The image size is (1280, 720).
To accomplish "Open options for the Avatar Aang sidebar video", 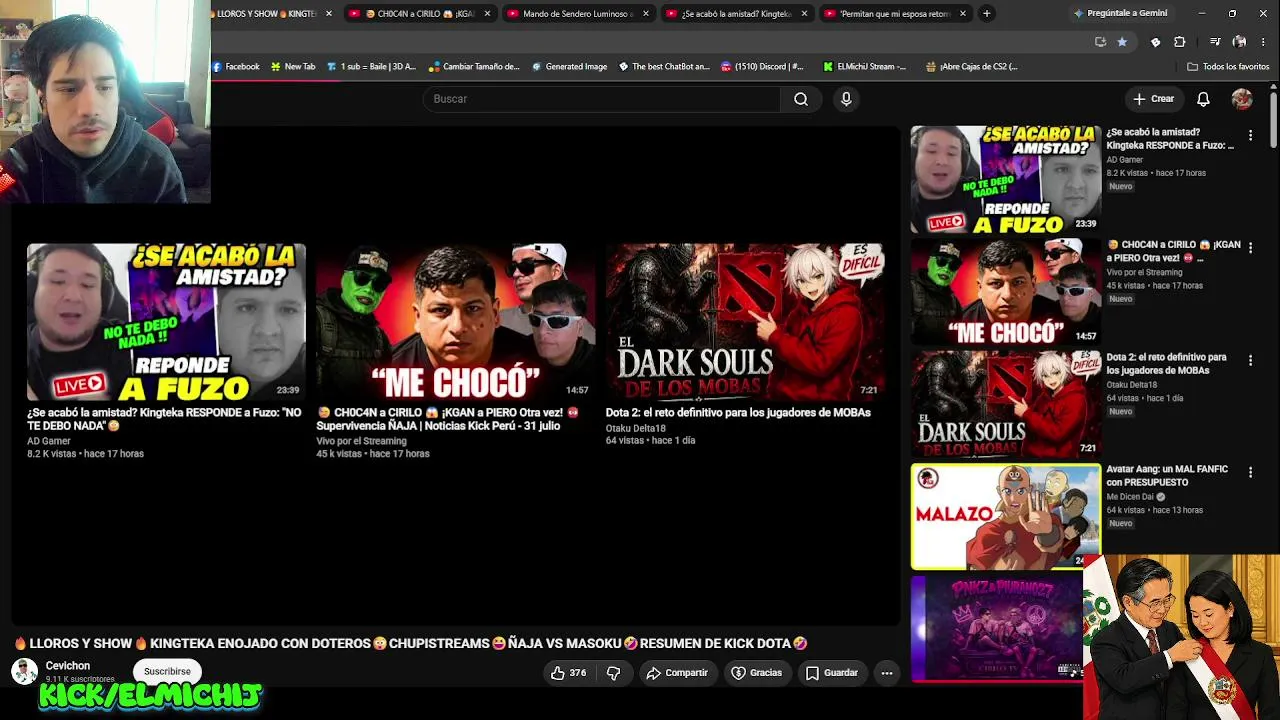I will [x=1250, y=472].
